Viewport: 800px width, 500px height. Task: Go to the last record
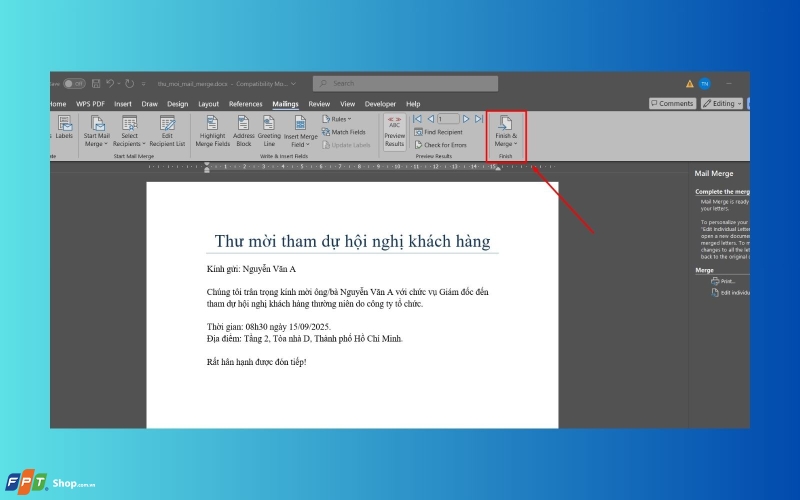(x=479, y=119)
